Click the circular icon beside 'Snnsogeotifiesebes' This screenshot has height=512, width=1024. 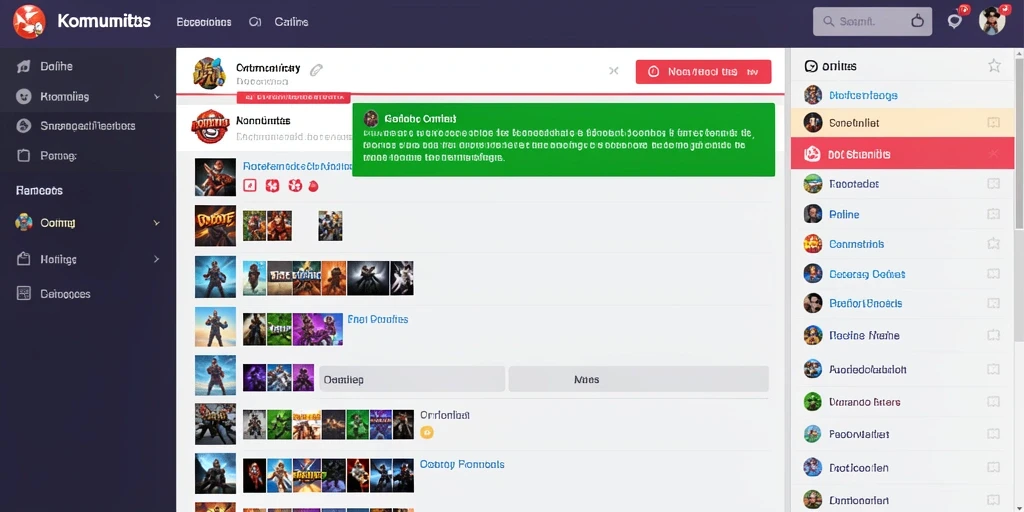pyautogui.click(x=24, y=125)
